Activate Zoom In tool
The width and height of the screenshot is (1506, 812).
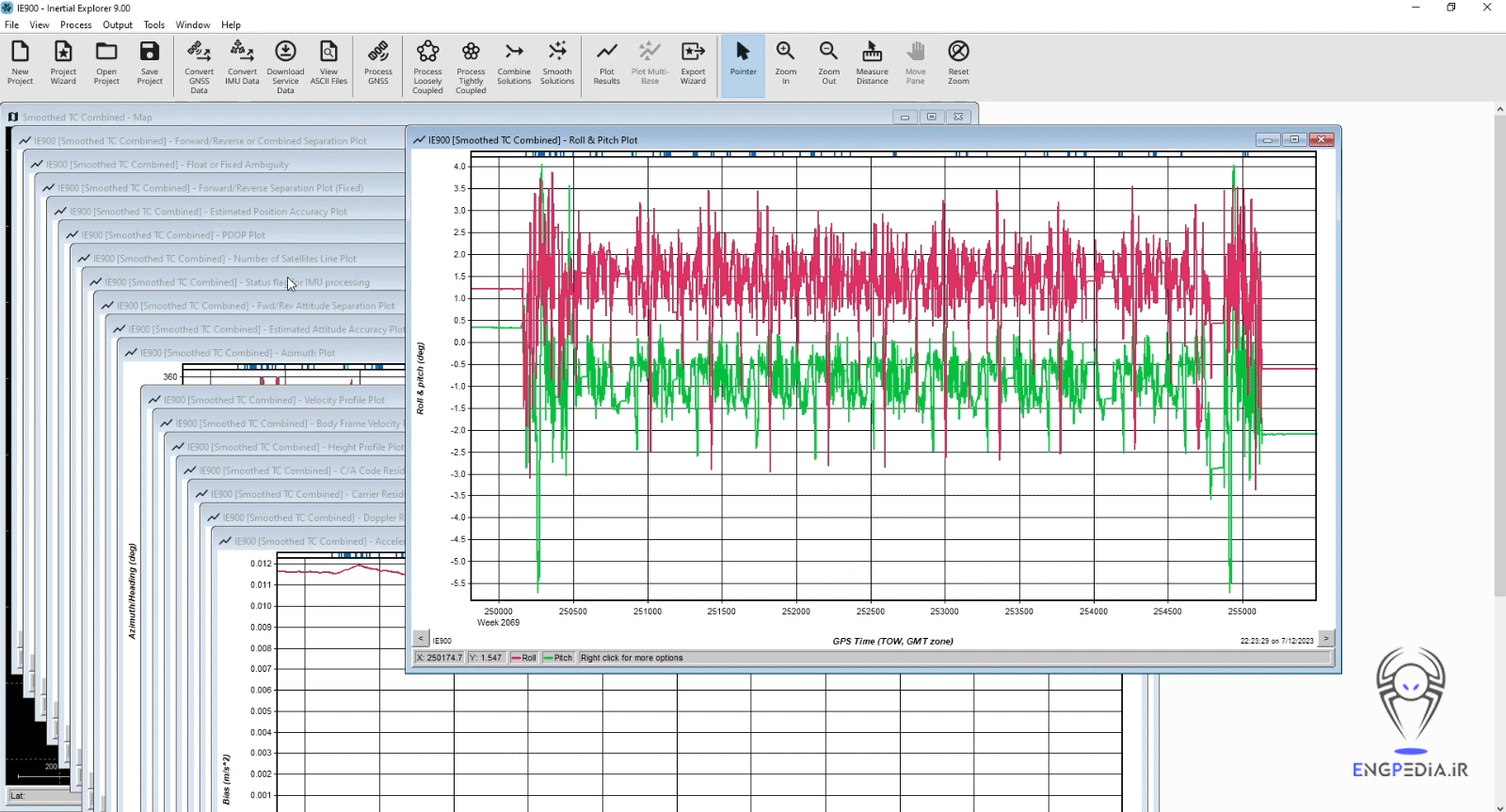pos(786,64)
